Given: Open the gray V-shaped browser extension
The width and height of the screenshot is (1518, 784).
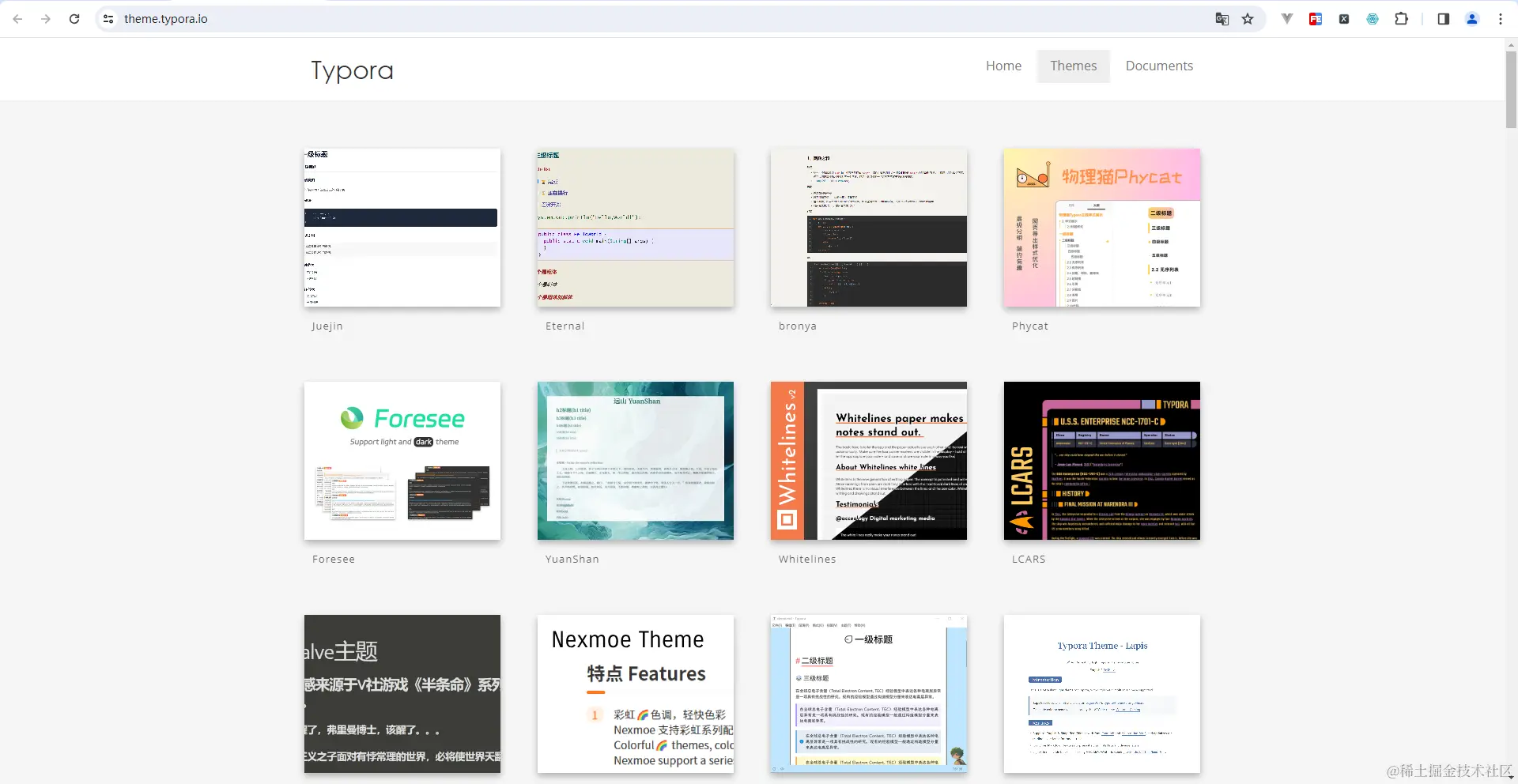Looking at the screenshot, I should pyautogui.click(x=1287, y=19).
